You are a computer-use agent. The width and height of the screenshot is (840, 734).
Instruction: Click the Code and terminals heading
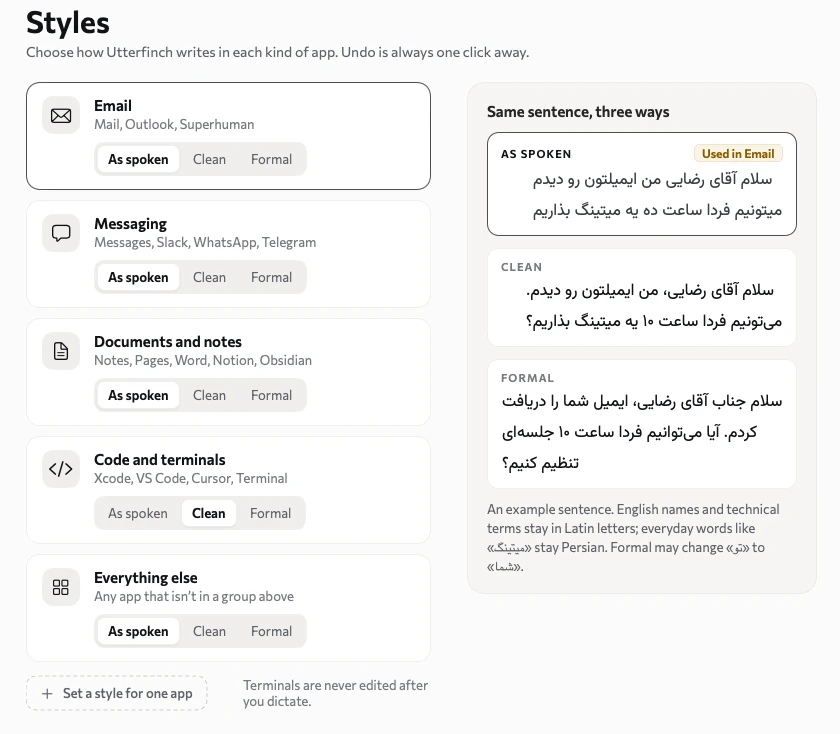[x=160, y=460]
